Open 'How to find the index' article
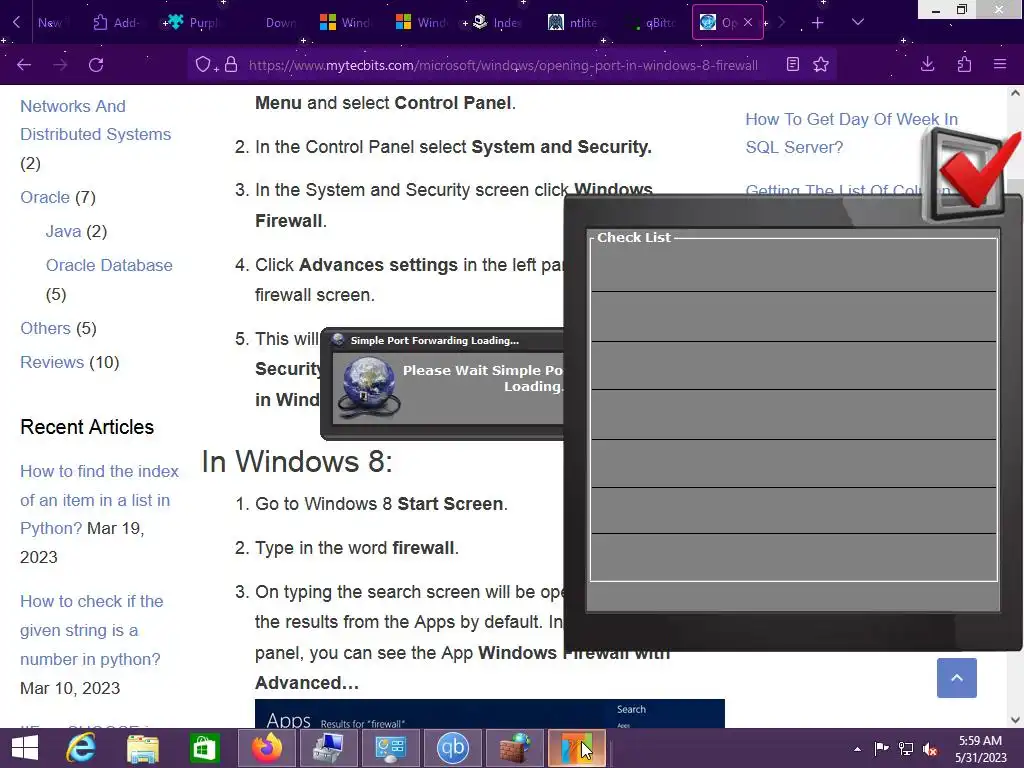The height and width of the screenshot is (768, 1024). (99, 500)
